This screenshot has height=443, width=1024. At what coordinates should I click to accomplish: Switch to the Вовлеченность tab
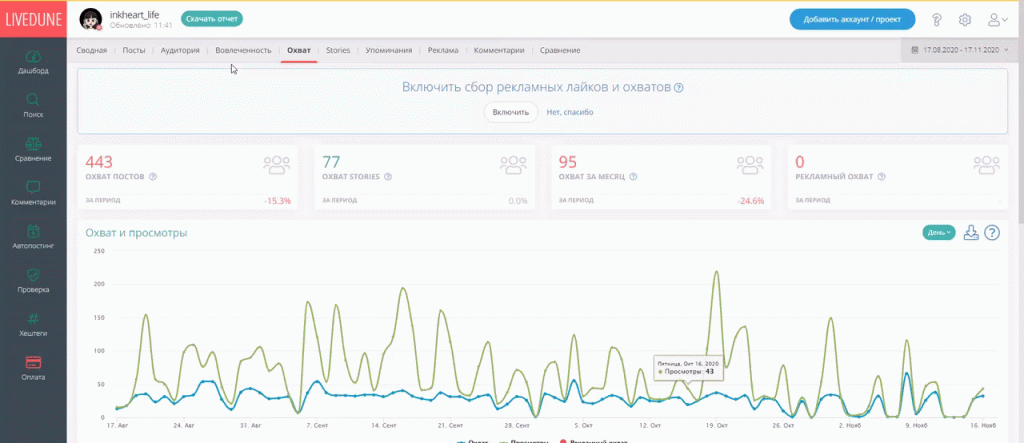[x=243, y=50]
